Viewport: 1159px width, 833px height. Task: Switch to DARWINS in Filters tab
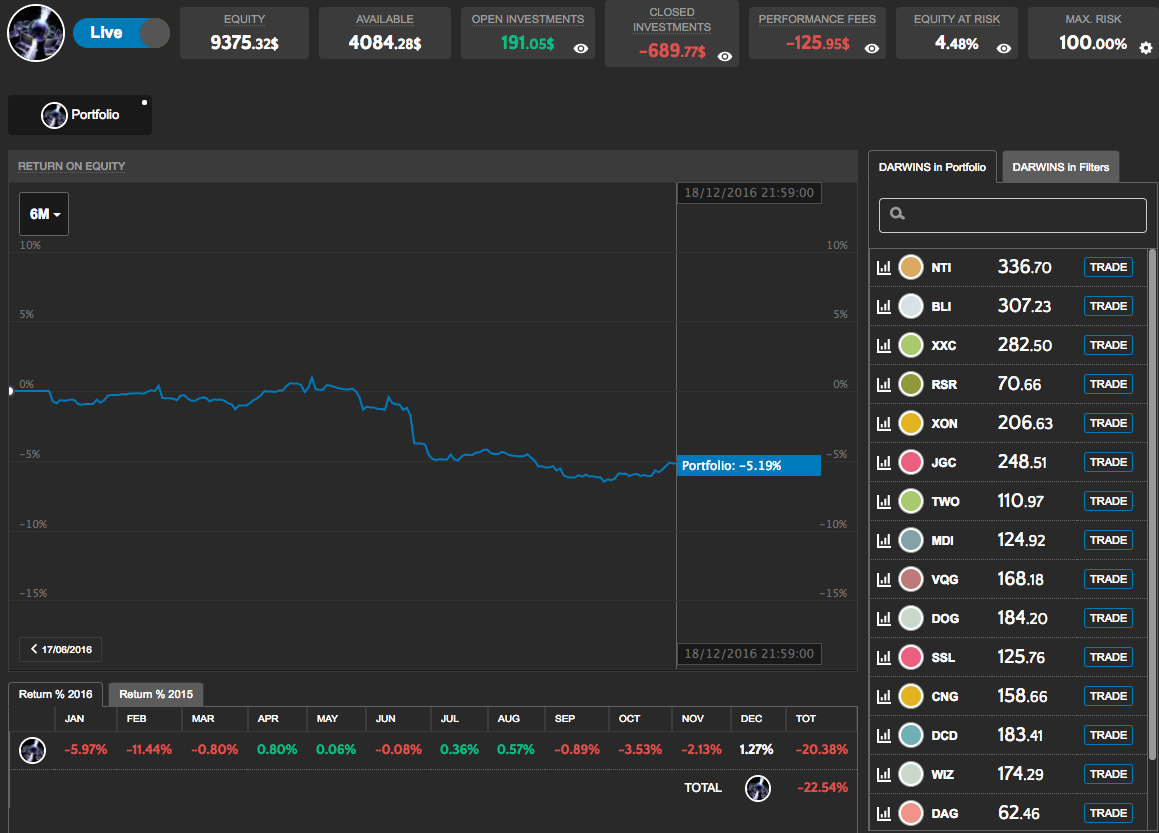(1060, 167)
